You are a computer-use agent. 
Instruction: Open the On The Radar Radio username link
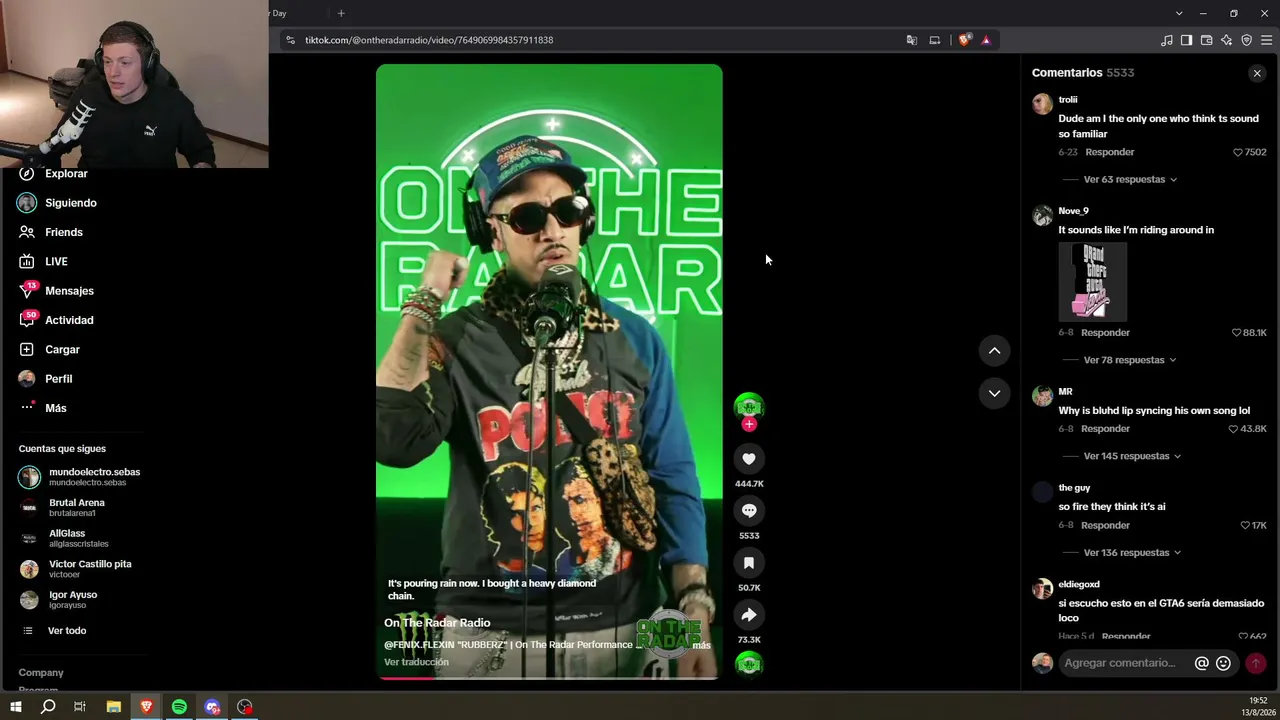(x=437, y=623)
